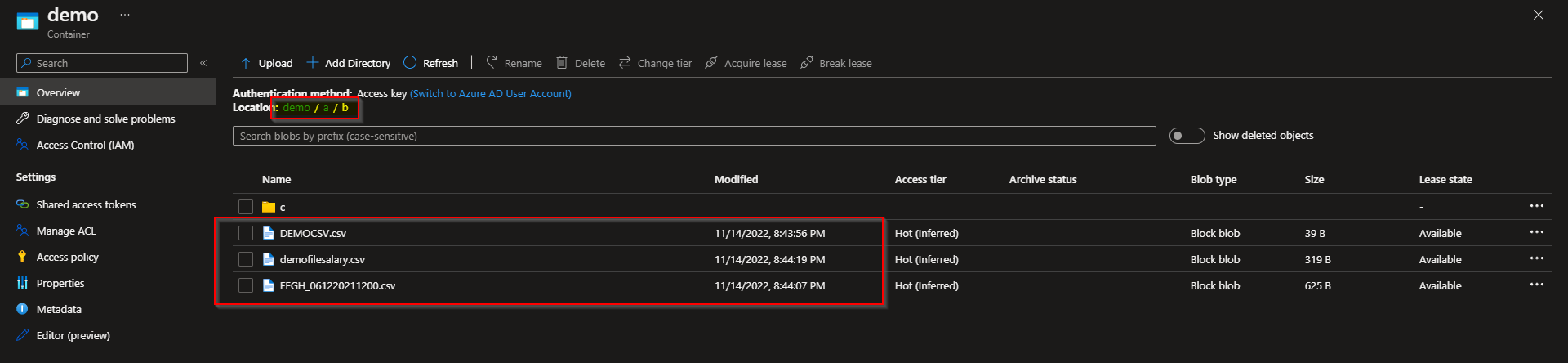
Task: Click the Rename toolbar button
Action: click(x=514, y=63)
